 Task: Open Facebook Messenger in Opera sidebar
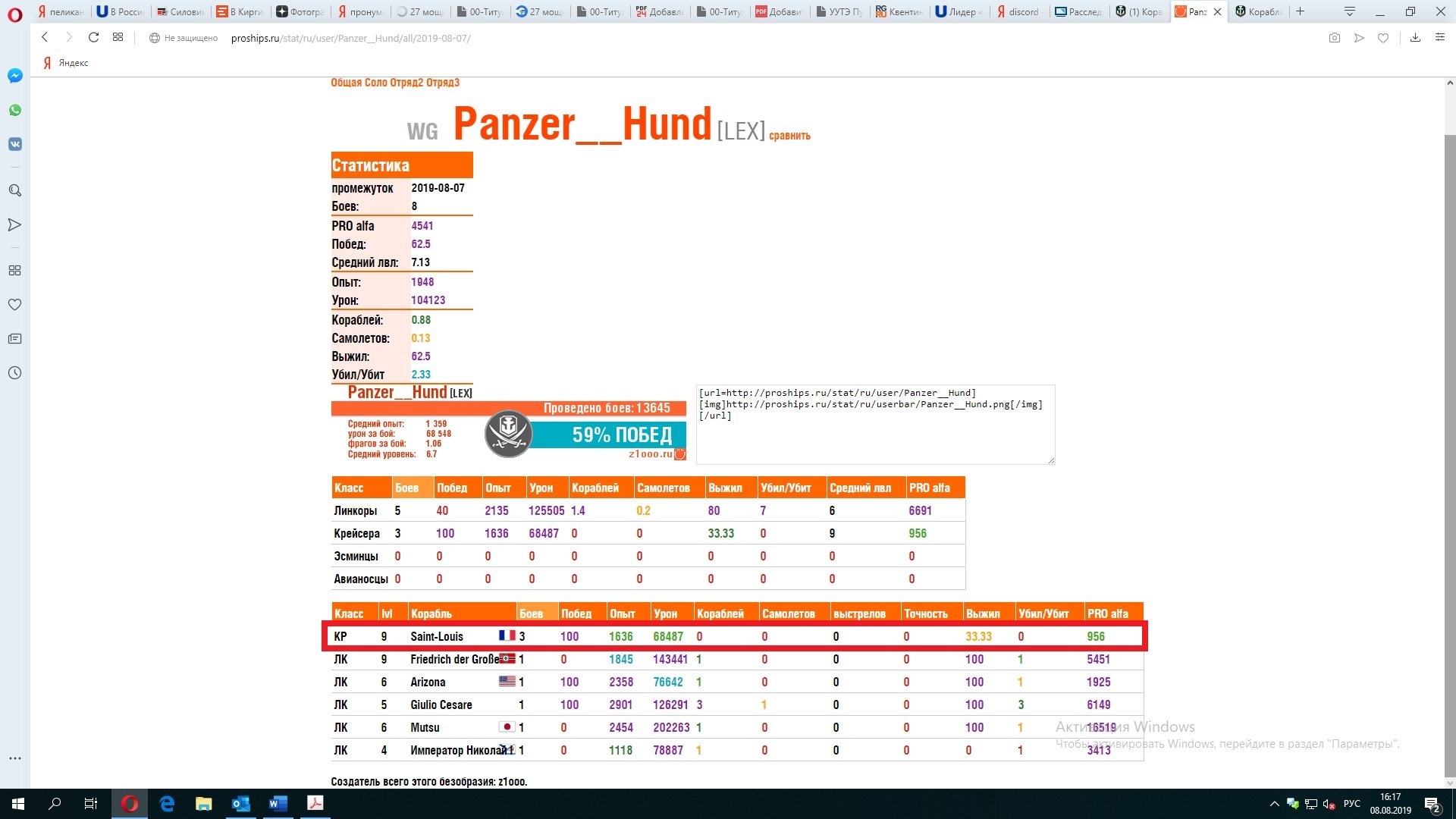tap(15, 76)
